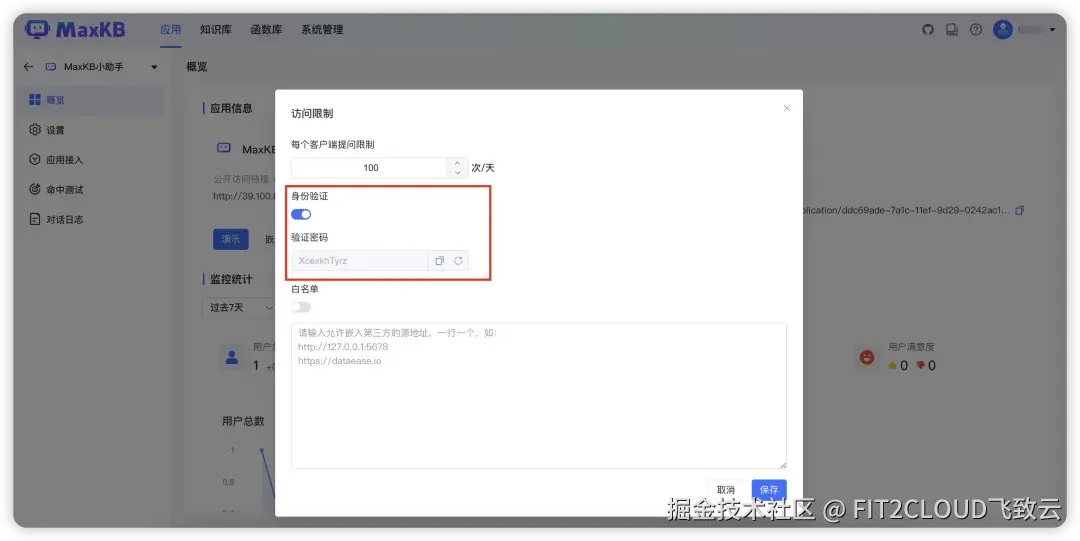Click the MaxKB logo
The image size is (1080, 541).
(x=75, y=30)
